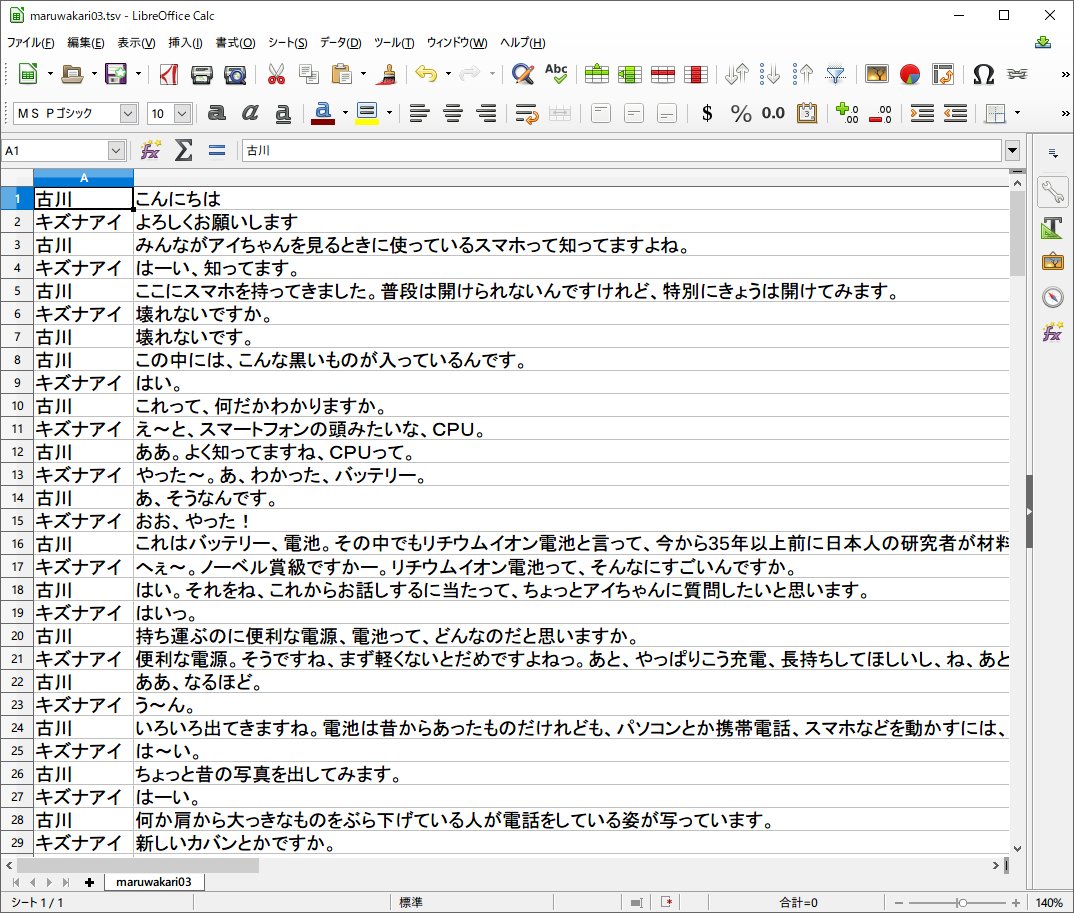Screen dimensions: 1074x913
Task: Insert a hyperlink with the chain icon
Action: coord(1016,74)
